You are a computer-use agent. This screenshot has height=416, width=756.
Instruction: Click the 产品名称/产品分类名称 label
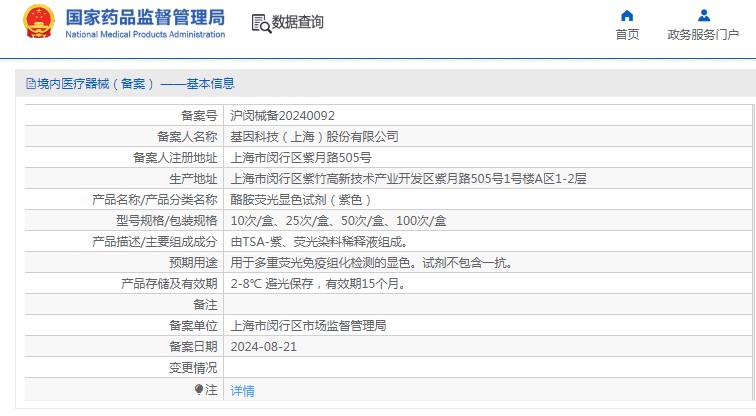(155, 200)
